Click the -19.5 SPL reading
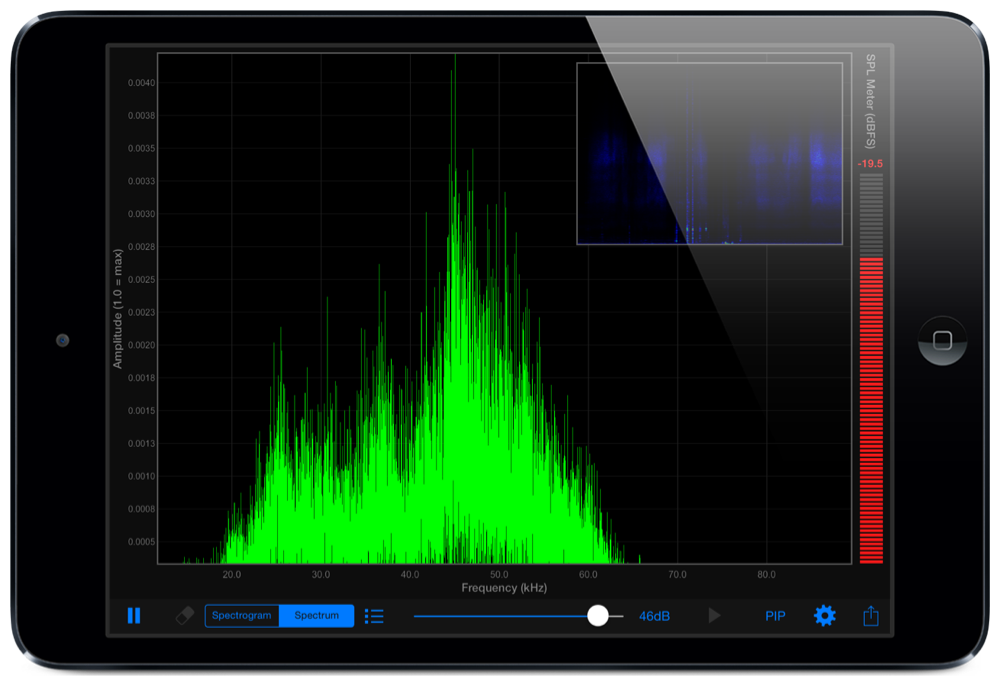The width and height of the screenshot is (1000, 686). tap(871, 163)
